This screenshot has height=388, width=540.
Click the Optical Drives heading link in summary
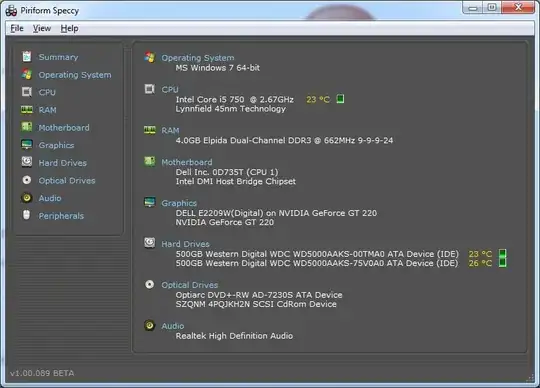point(190,285)
